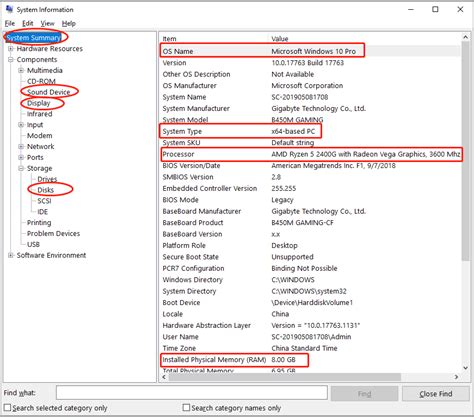Click the Find what input field

tap(192, 393)
